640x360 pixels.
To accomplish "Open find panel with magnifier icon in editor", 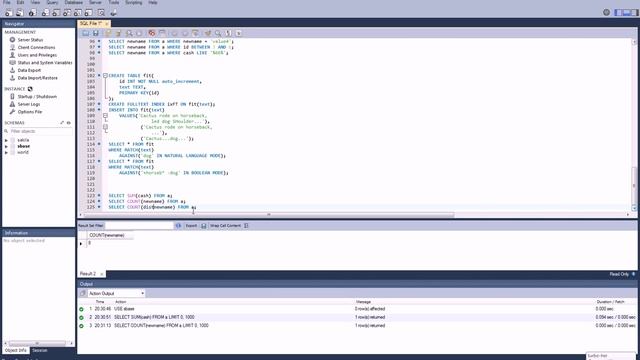I will (218, 33).
